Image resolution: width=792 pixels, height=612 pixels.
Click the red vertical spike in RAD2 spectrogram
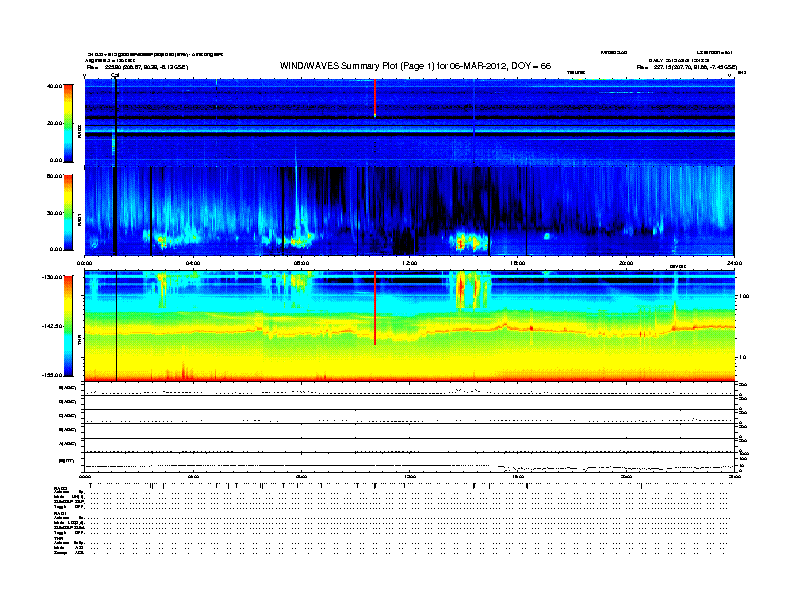375,98
